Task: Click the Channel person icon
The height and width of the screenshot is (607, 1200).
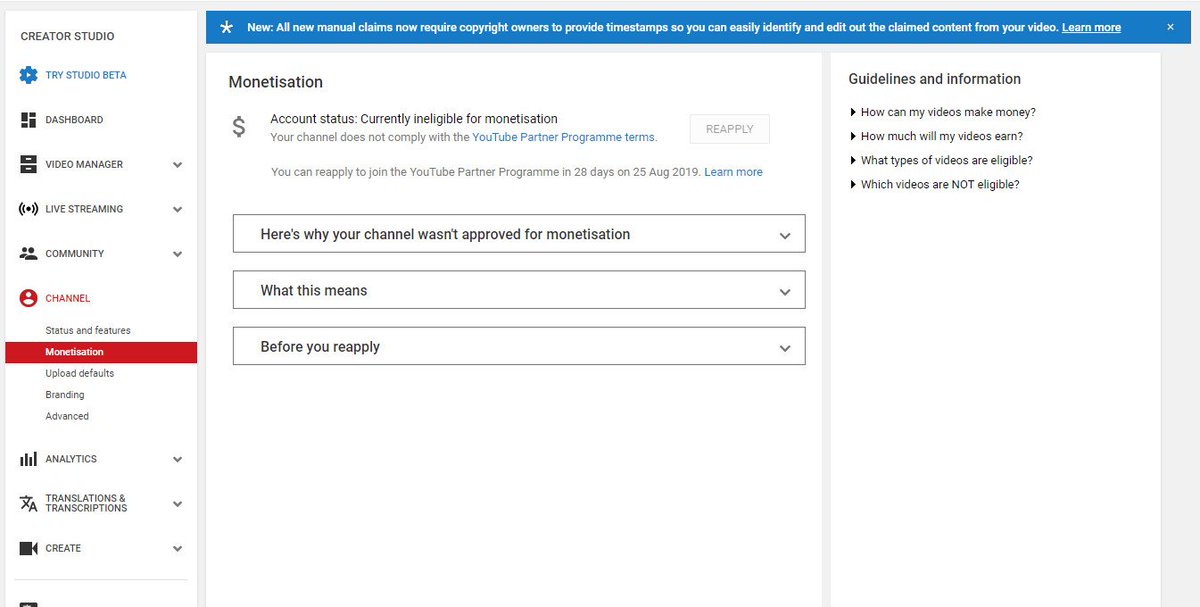Action: pyautogui.click(x=28, y=298)
